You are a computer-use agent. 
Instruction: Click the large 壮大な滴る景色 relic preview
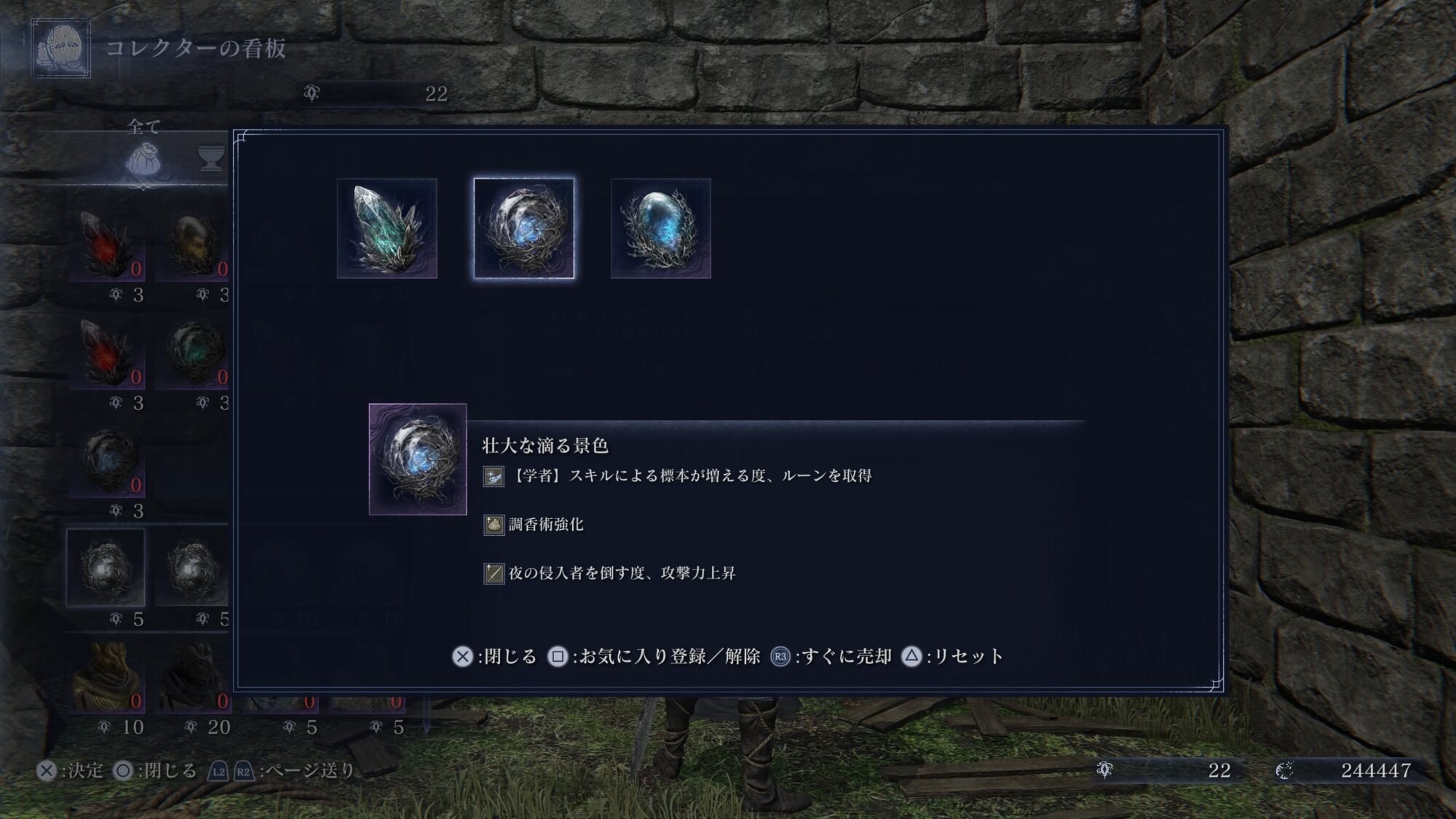pos(418,459)
